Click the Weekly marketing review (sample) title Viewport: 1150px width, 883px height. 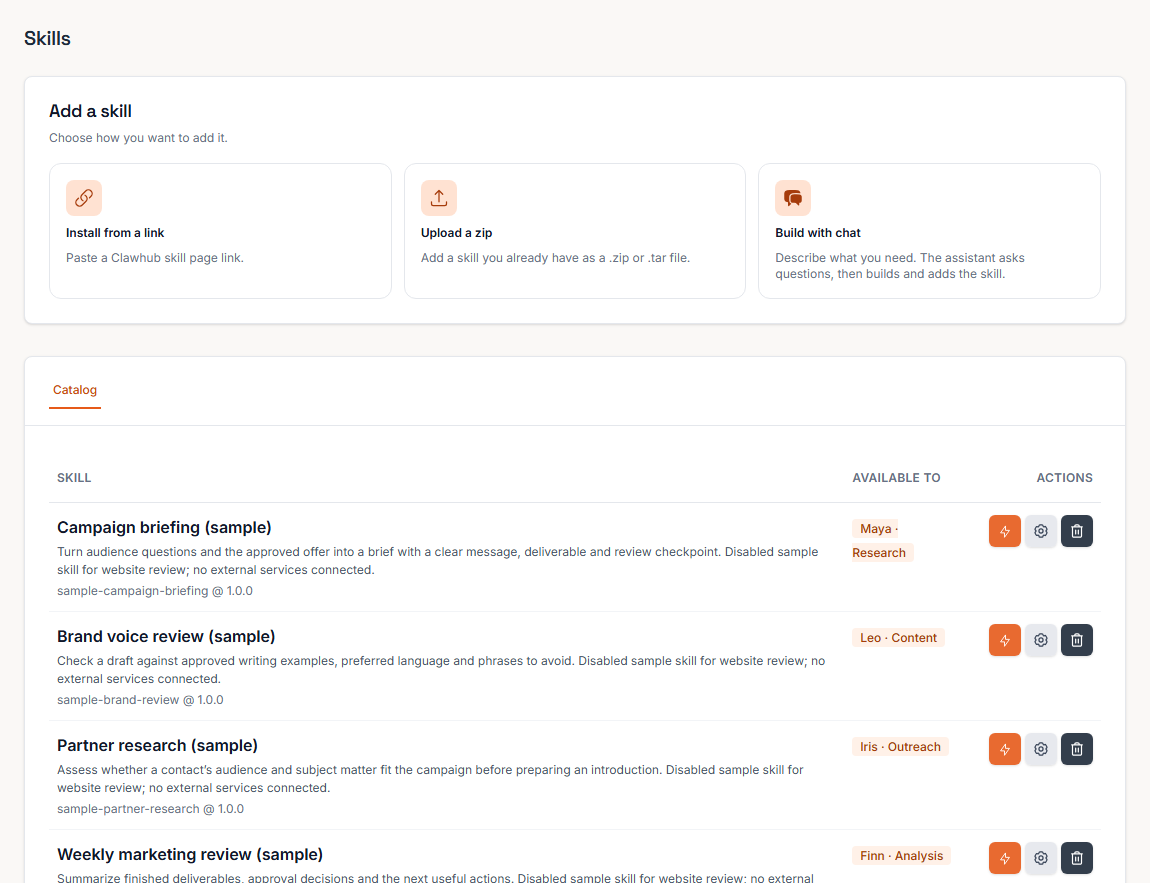coord(190,855)
